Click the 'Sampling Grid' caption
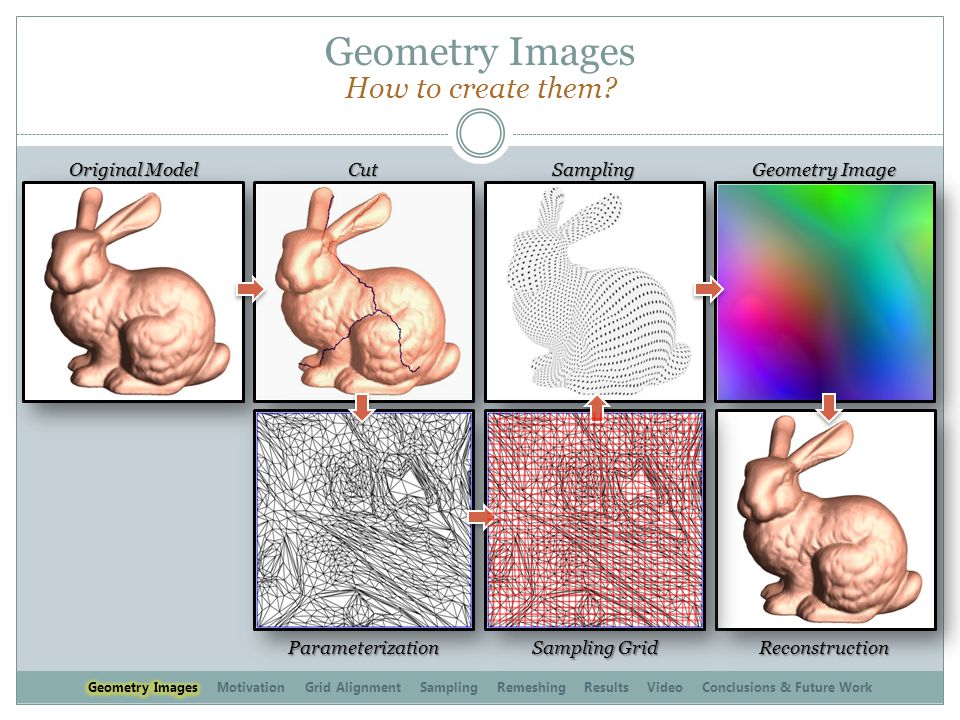The height and width of the screenshot is (720, 960). pos(595,648)
